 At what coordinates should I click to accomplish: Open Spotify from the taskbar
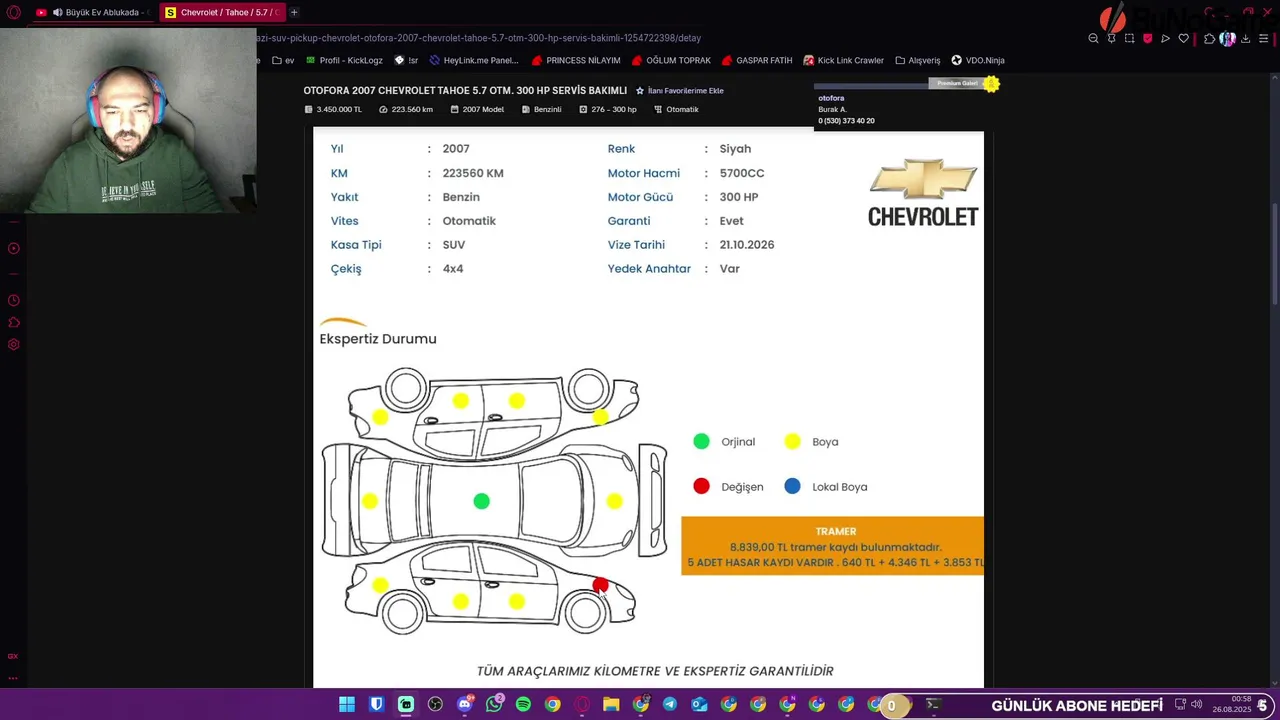pos(523,705)
